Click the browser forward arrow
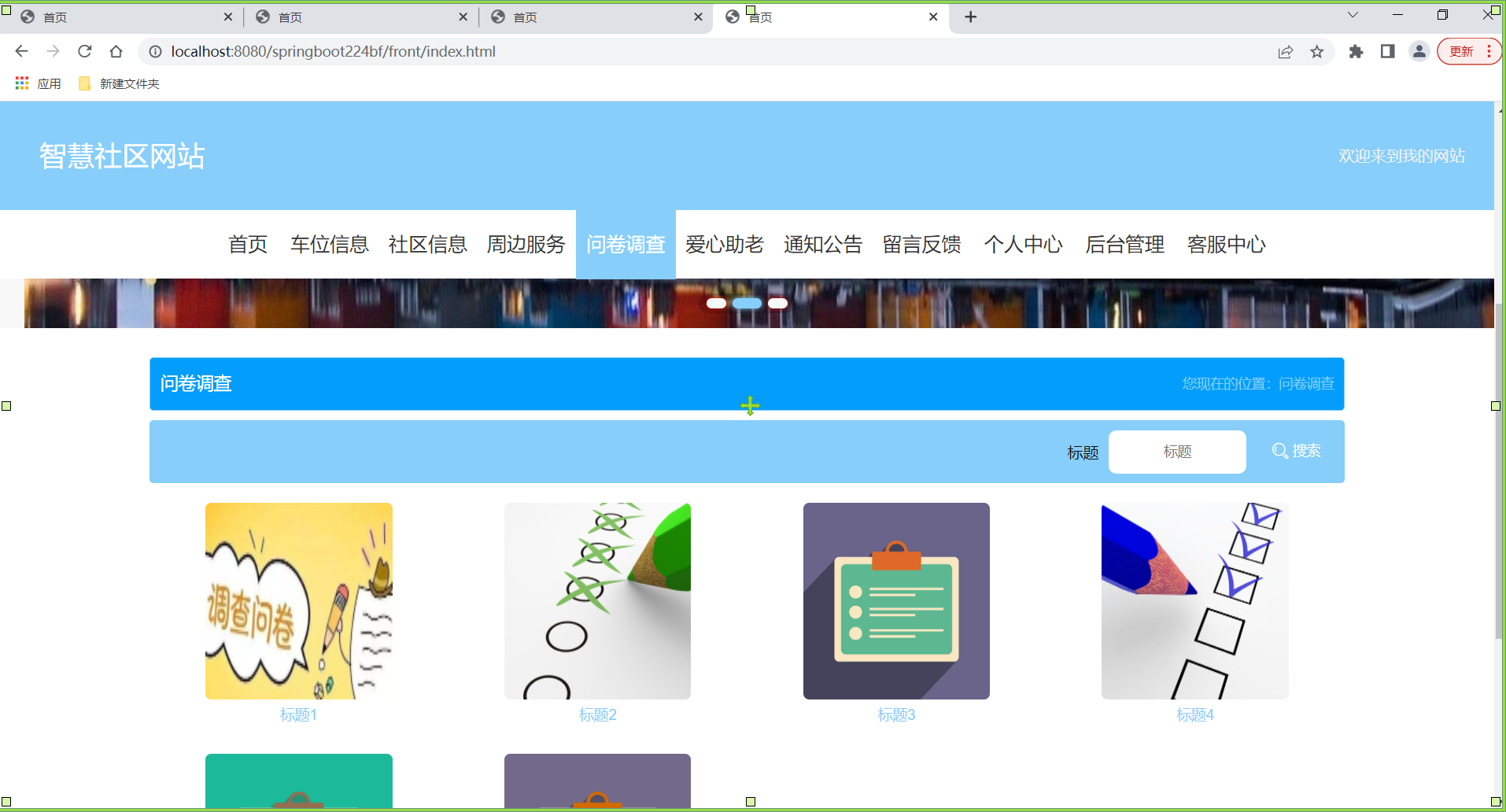The image size is (1506, 812). point(53,51)
